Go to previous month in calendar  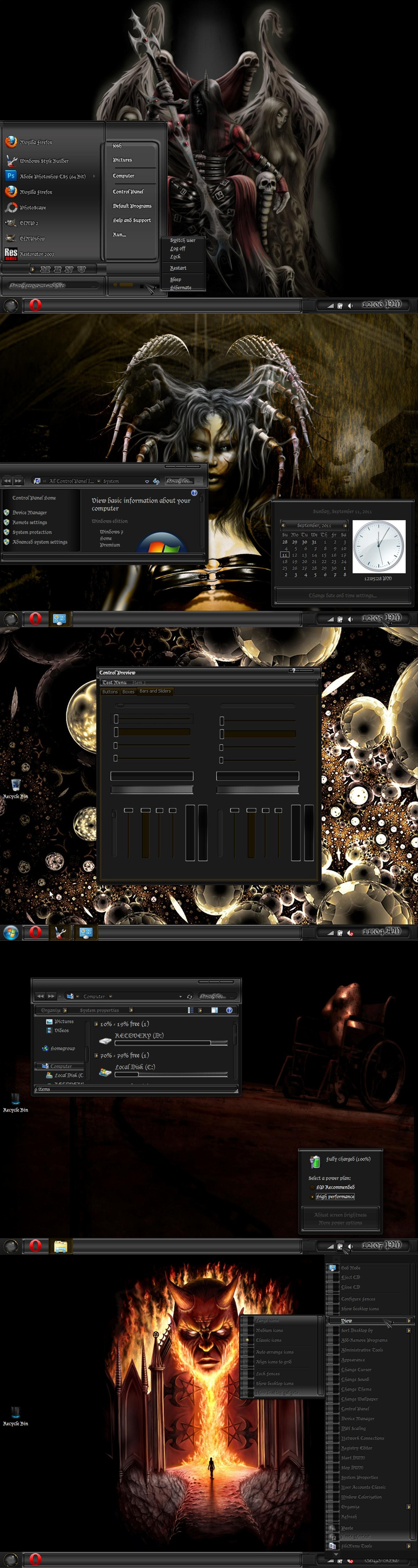point(283,525)
